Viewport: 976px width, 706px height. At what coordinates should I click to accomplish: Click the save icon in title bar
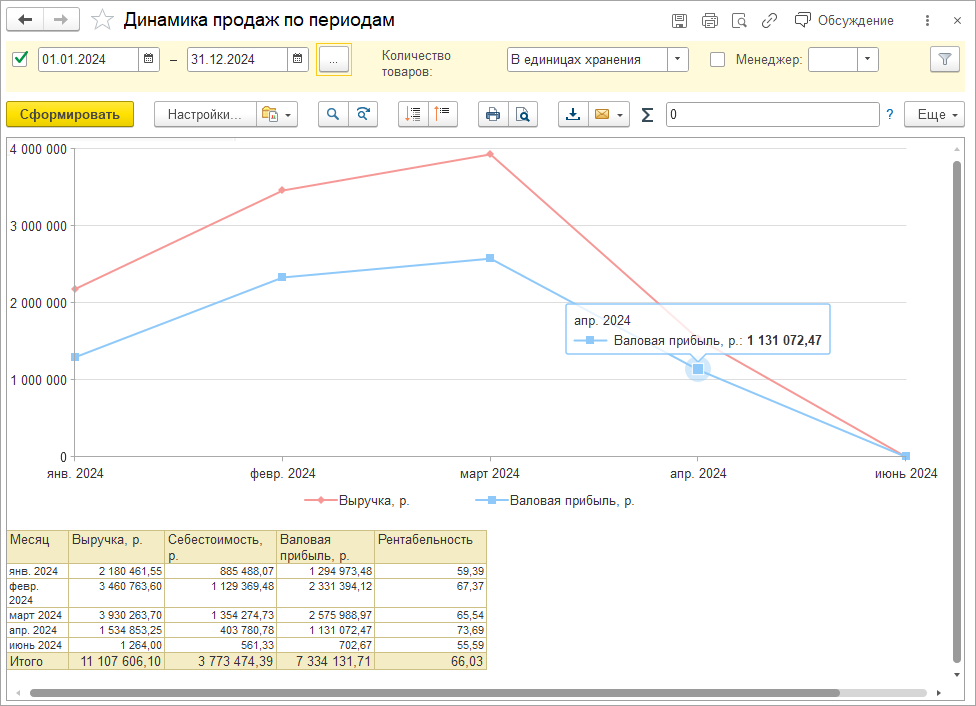[680, 21]
